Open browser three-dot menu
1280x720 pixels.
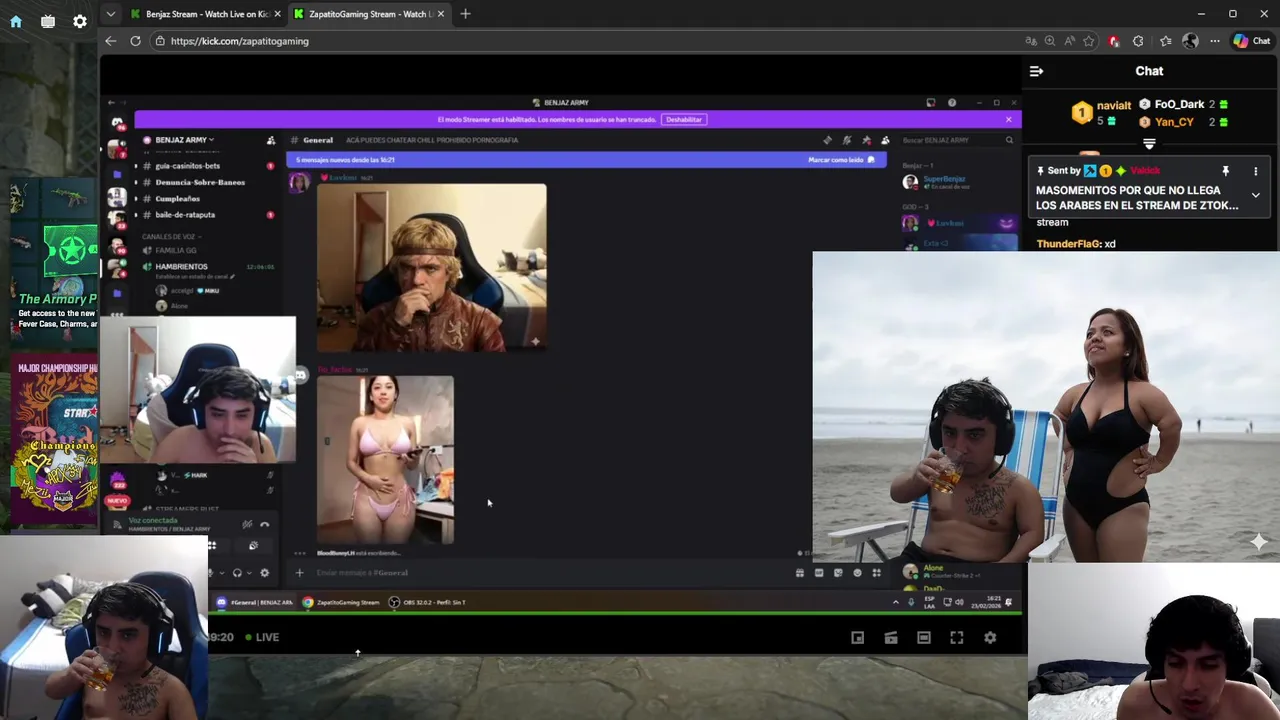click(x=1215, y=41)
